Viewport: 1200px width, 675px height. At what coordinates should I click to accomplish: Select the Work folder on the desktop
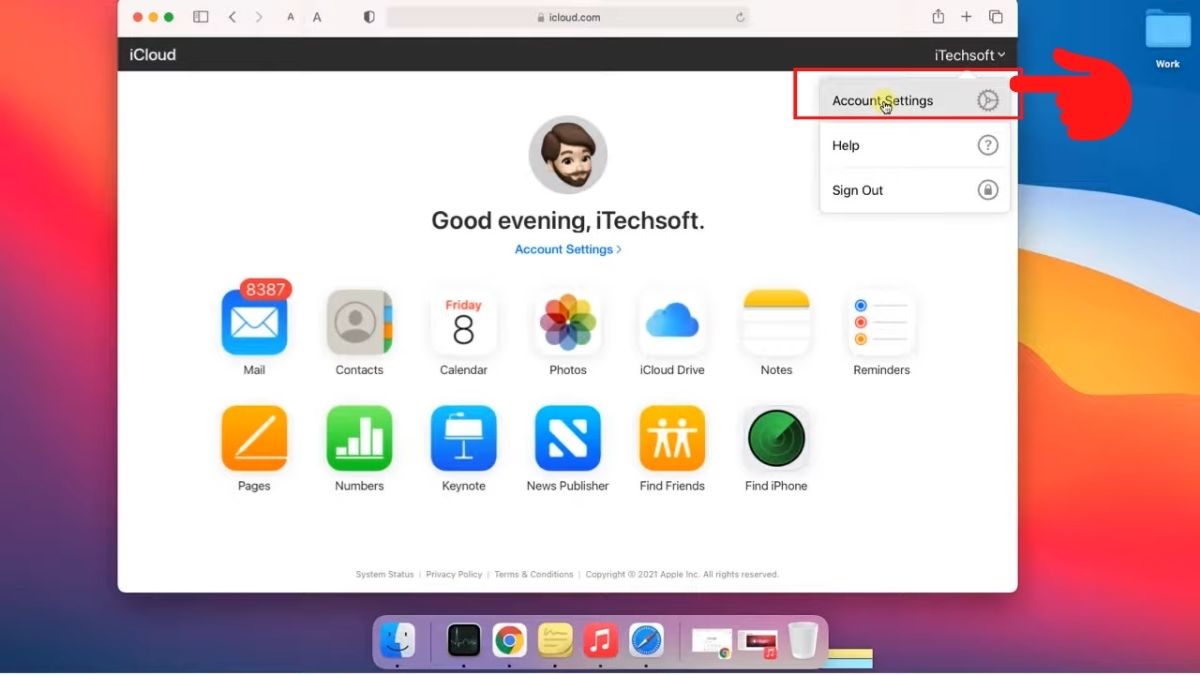tap(1168, 38)
